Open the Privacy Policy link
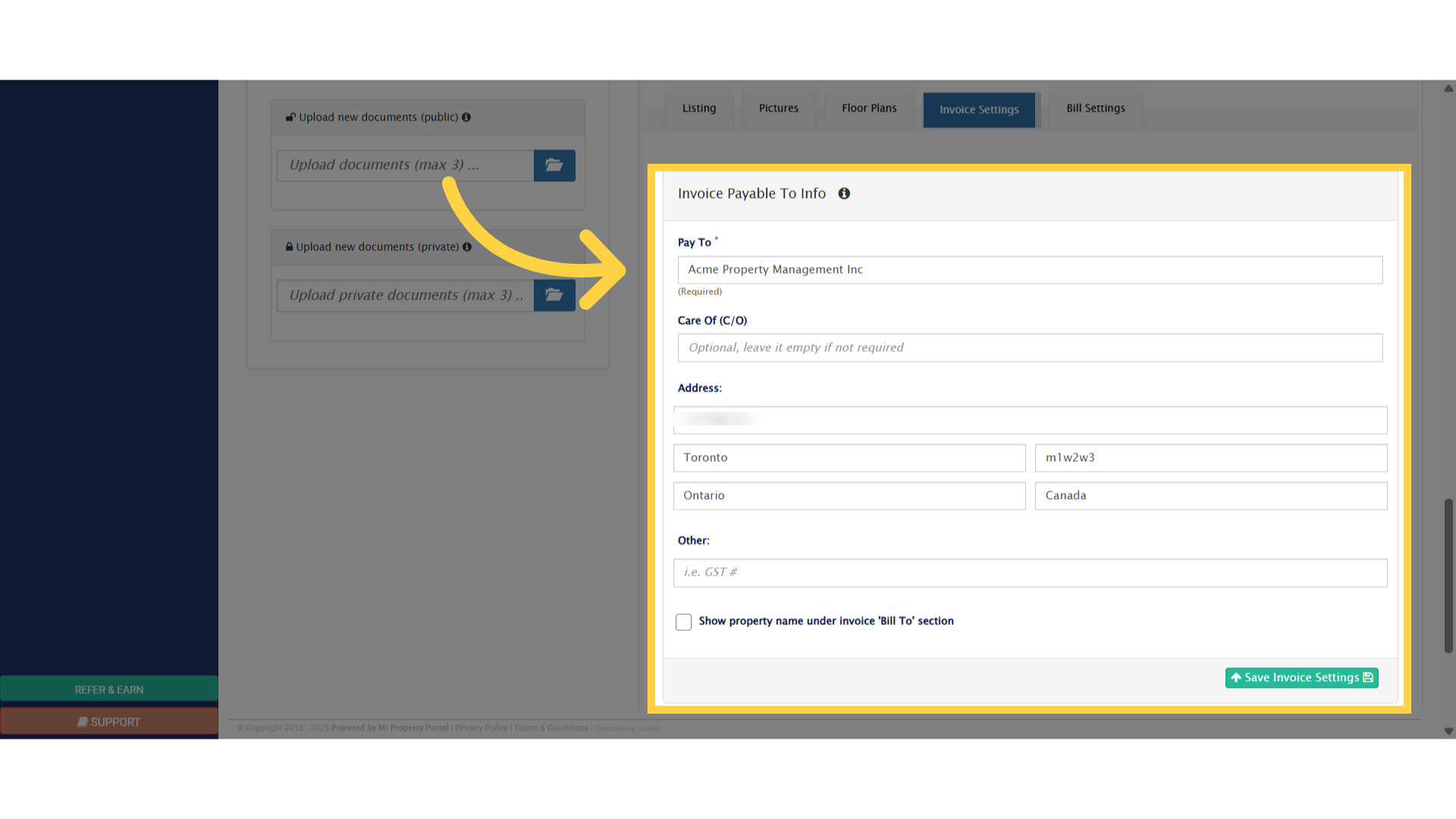Viewport: 1456px width, 819px height. pos(481,727)
